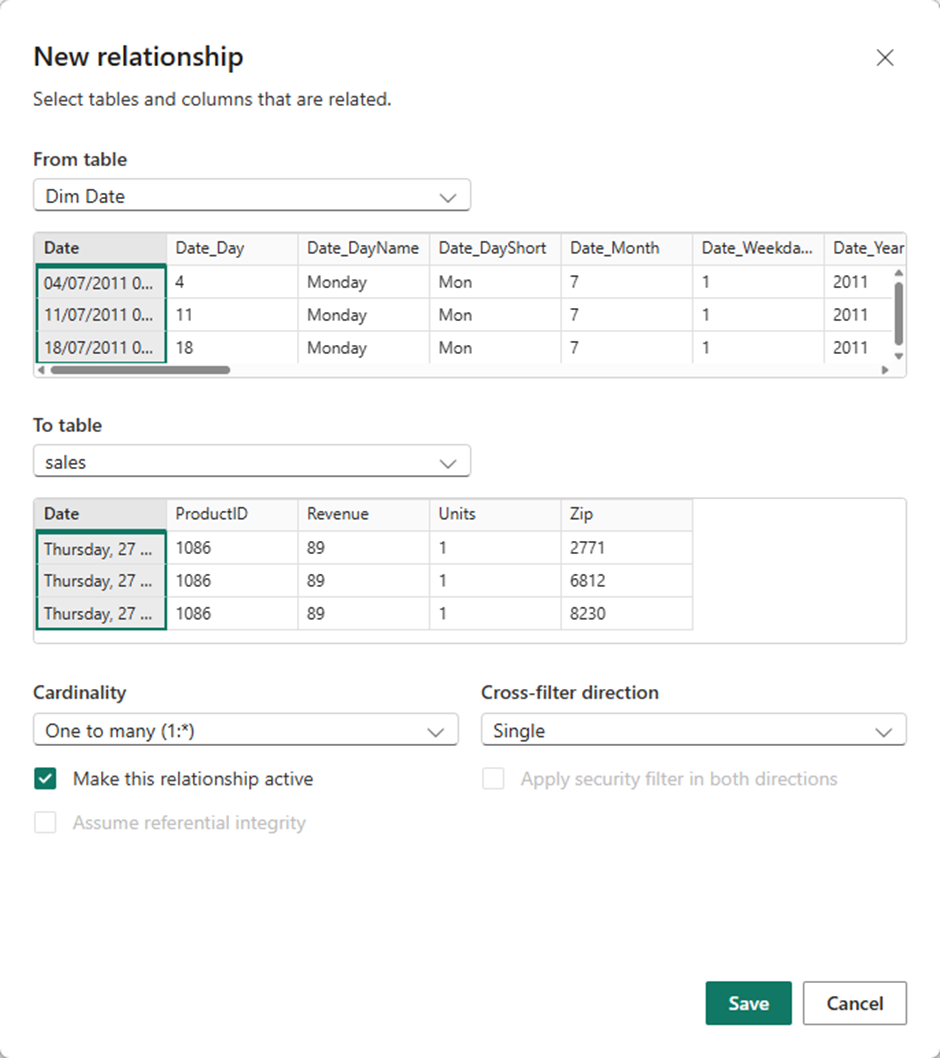Toggle Assume referential integrity checkbox
Image resolution: width=940 pixels, height=1058 pixels.
(45, 823)
